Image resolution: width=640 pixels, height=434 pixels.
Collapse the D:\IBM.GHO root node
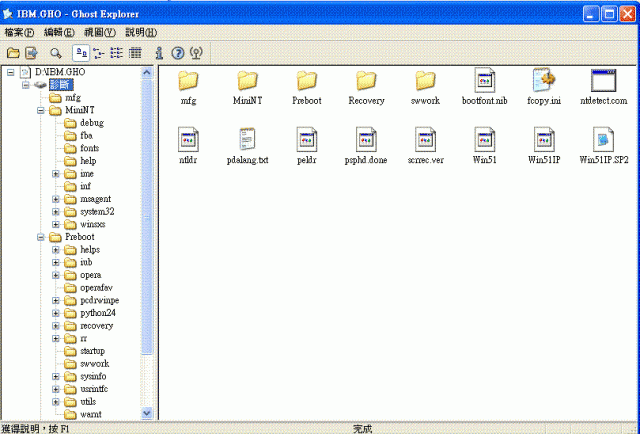[x=11, y=73]
